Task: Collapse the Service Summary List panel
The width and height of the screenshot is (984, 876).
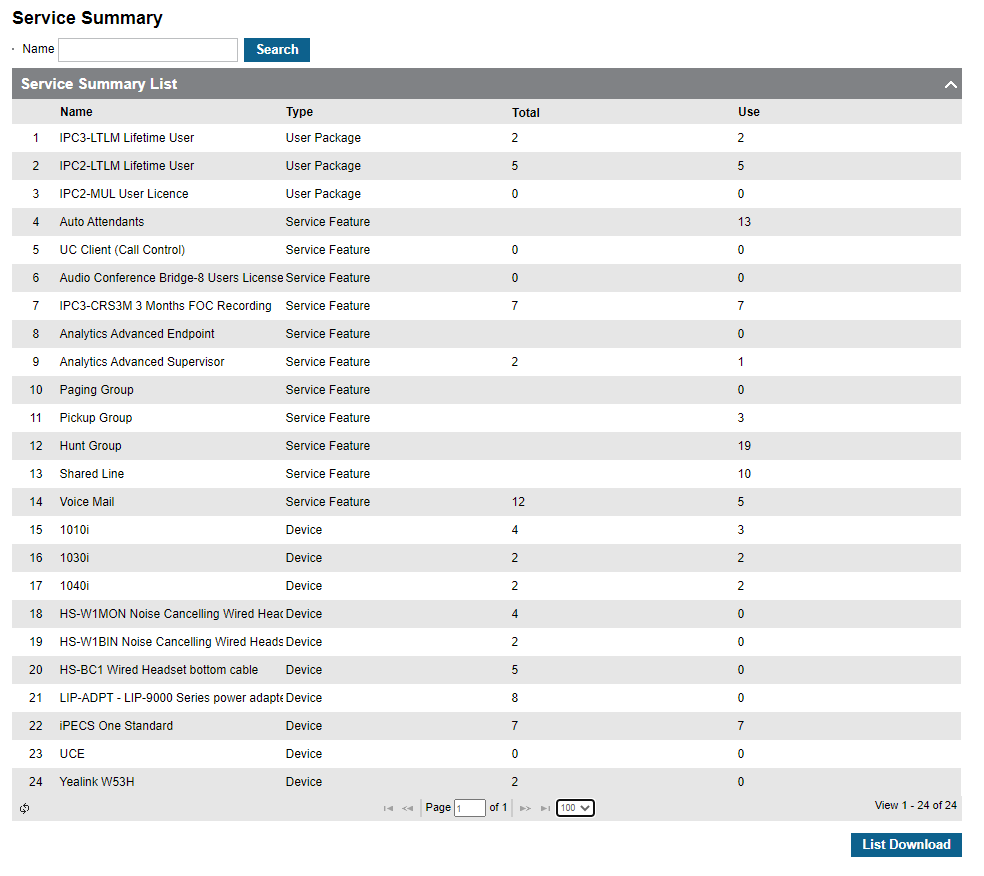Action: pos(950,84)
